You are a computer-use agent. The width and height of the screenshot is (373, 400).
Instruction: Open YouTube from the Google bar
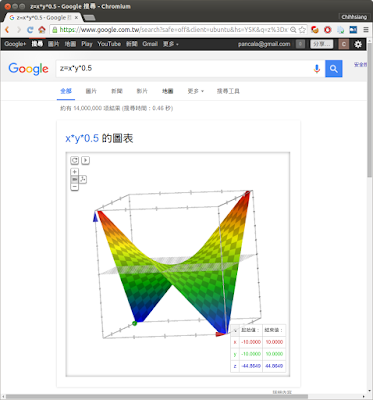click(x=109, y=44)
